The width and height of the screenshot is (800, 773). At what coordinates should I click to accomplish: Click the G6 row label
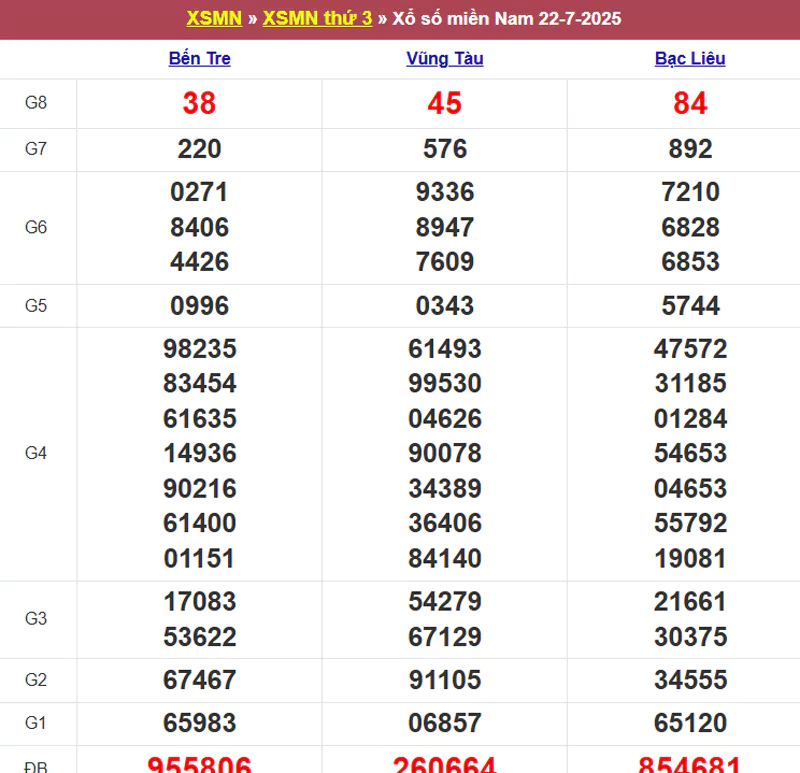36,227
